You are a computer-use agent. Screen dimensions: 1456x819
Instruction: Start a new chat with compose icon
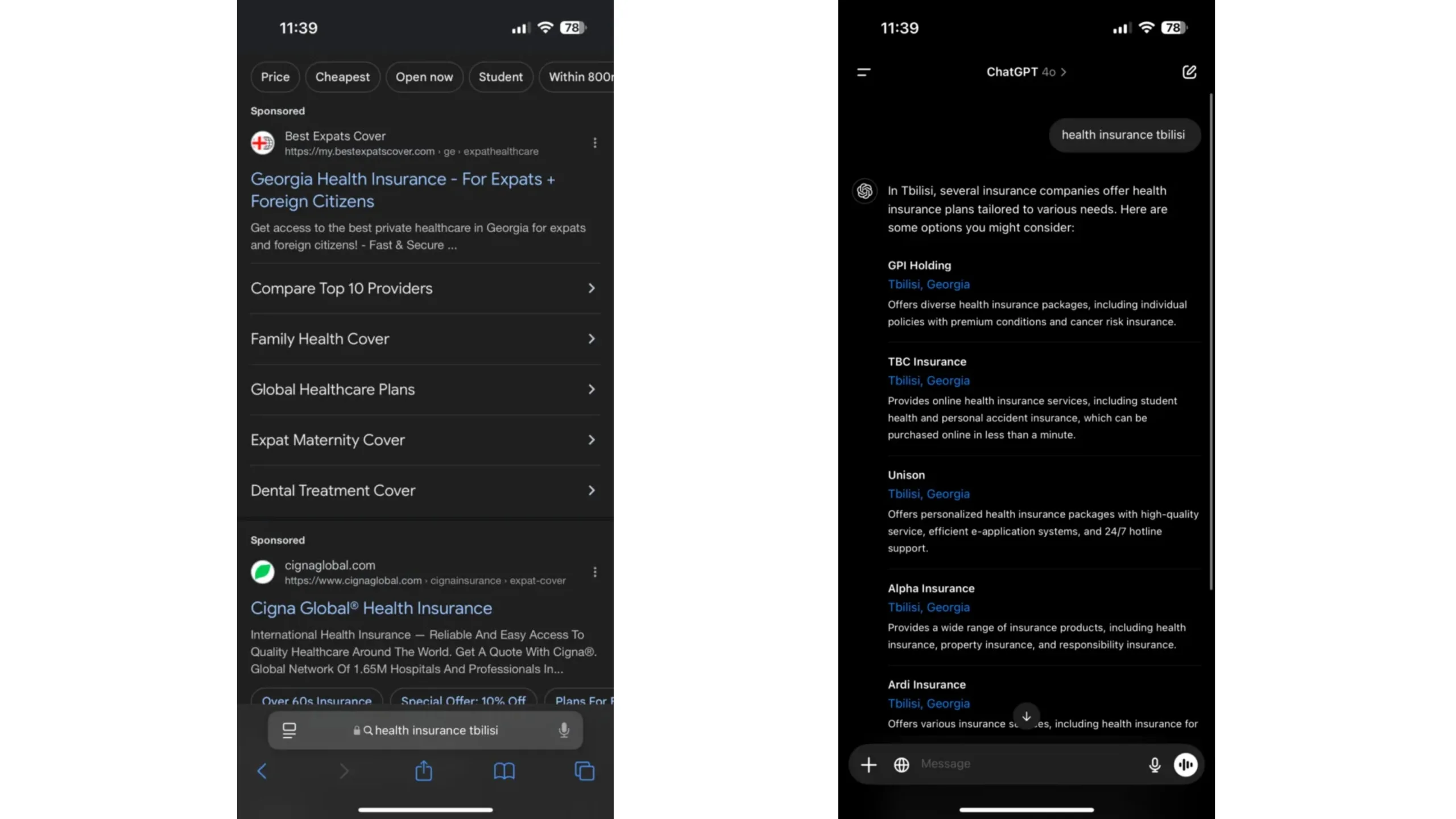click(x=1189, y=72)
